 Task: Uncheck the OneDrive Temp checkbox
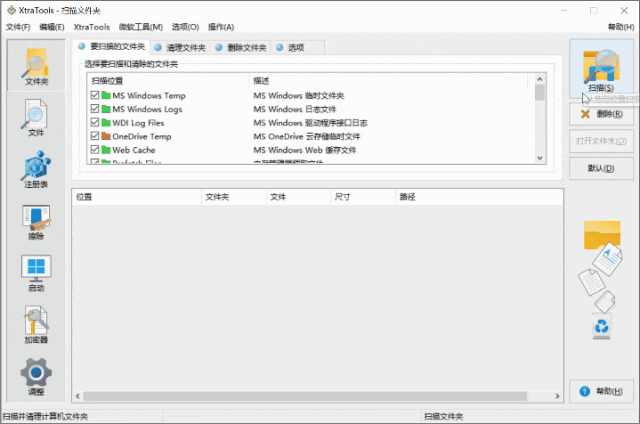[x=95, y=135]
